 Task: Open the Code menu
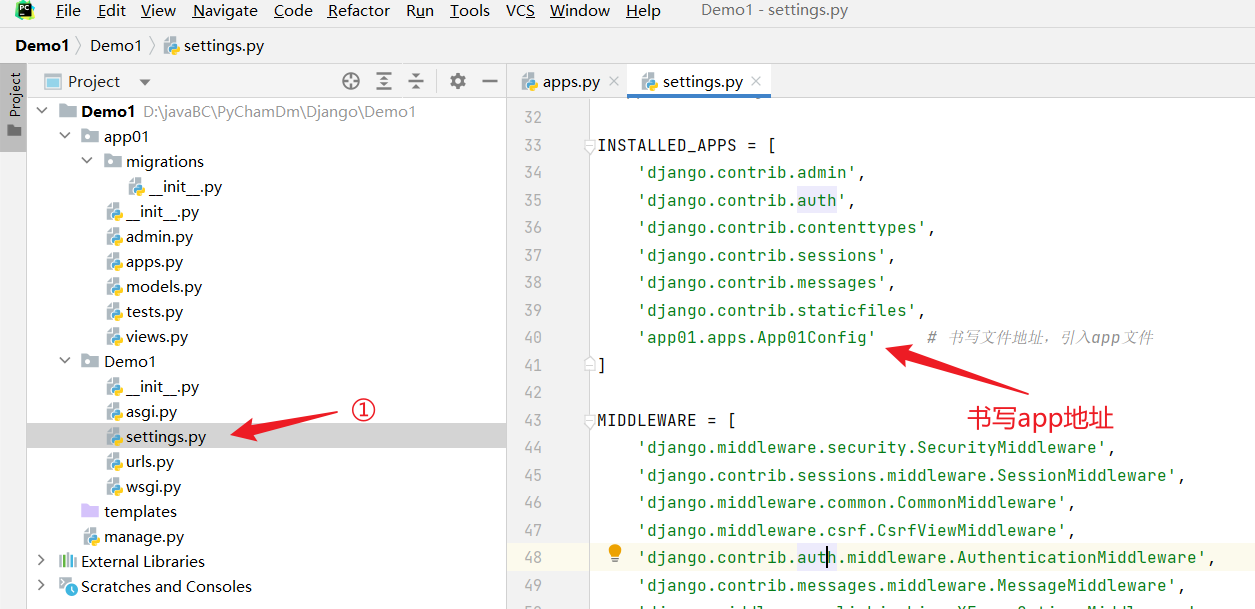point(293,11)
